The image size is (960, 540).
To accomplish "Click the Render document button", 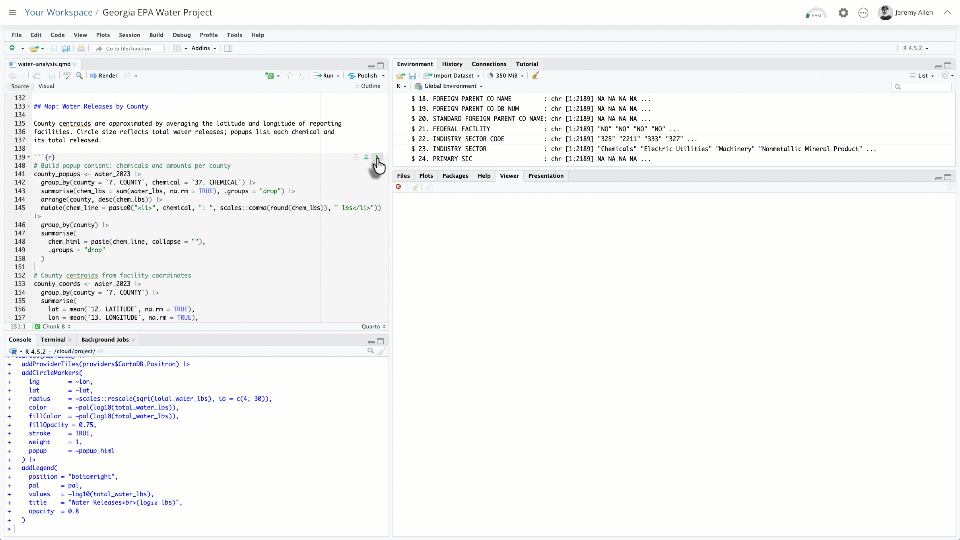I will pos(104,75).
